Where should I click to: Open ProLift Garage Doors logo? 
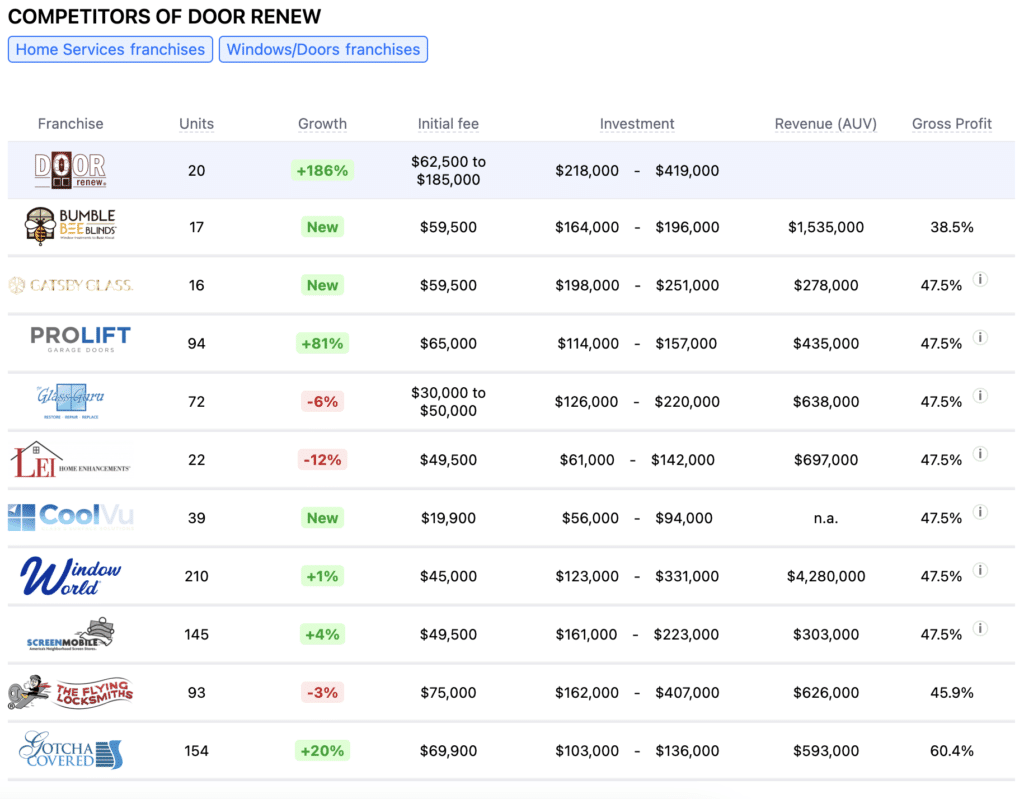[80, 340]
